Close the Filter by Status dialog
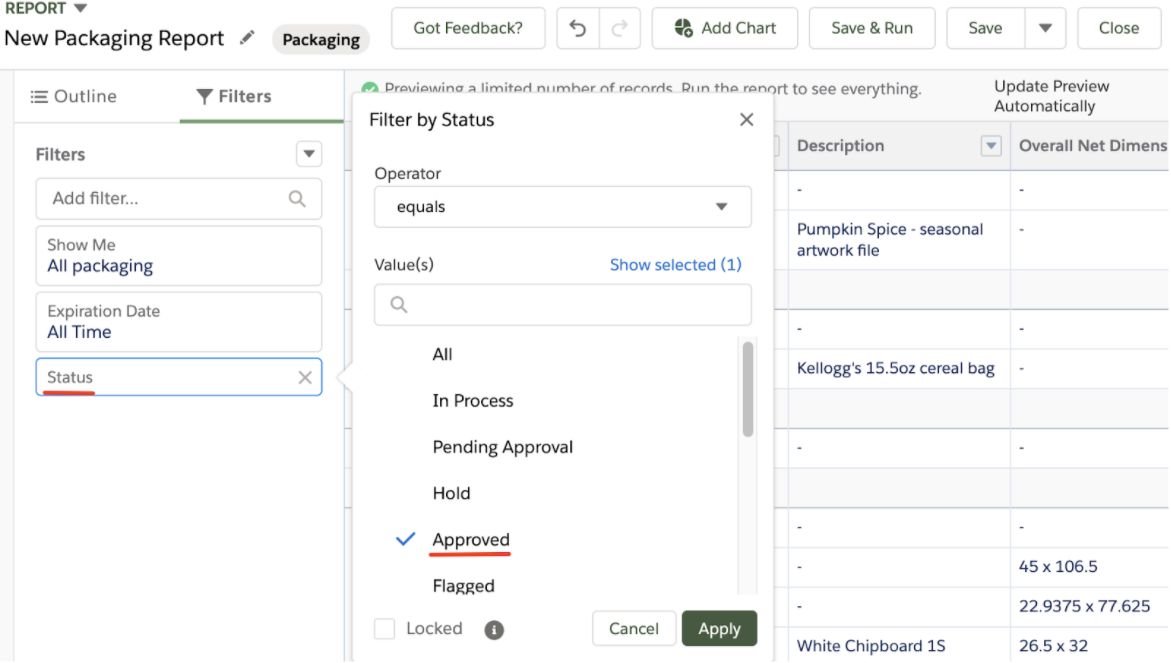This screenshot has width=1171, height=663. (x=746, y=118)
